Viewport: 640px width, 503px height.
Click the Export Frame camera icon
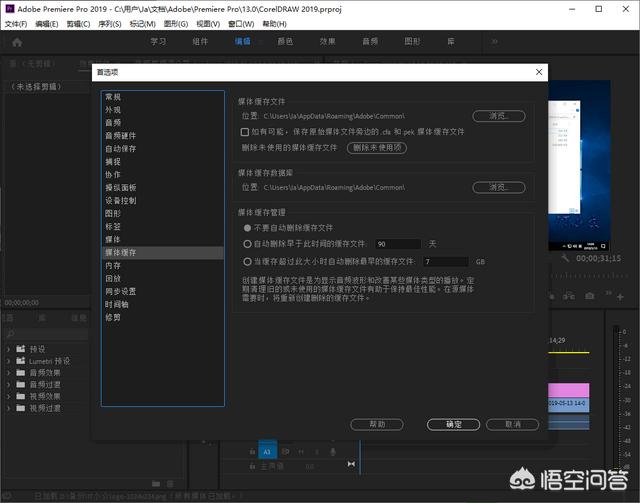point(589,296)
